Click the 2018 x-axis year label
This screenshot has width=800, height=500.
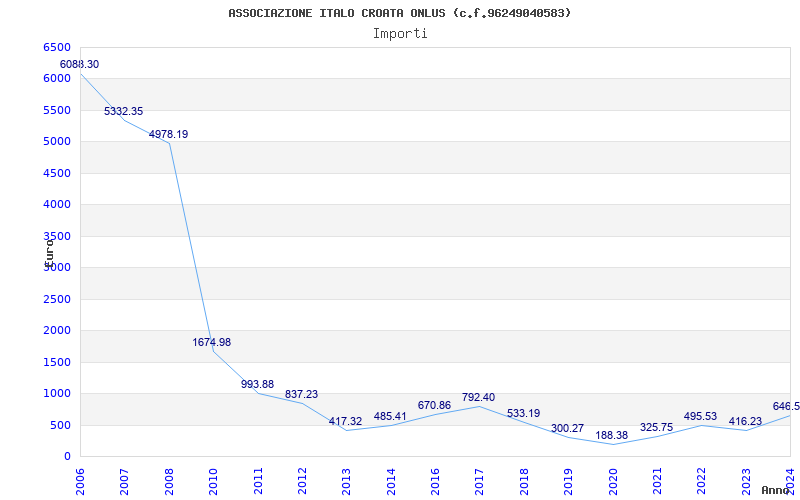pyautogui.click(x=523, y=482)
